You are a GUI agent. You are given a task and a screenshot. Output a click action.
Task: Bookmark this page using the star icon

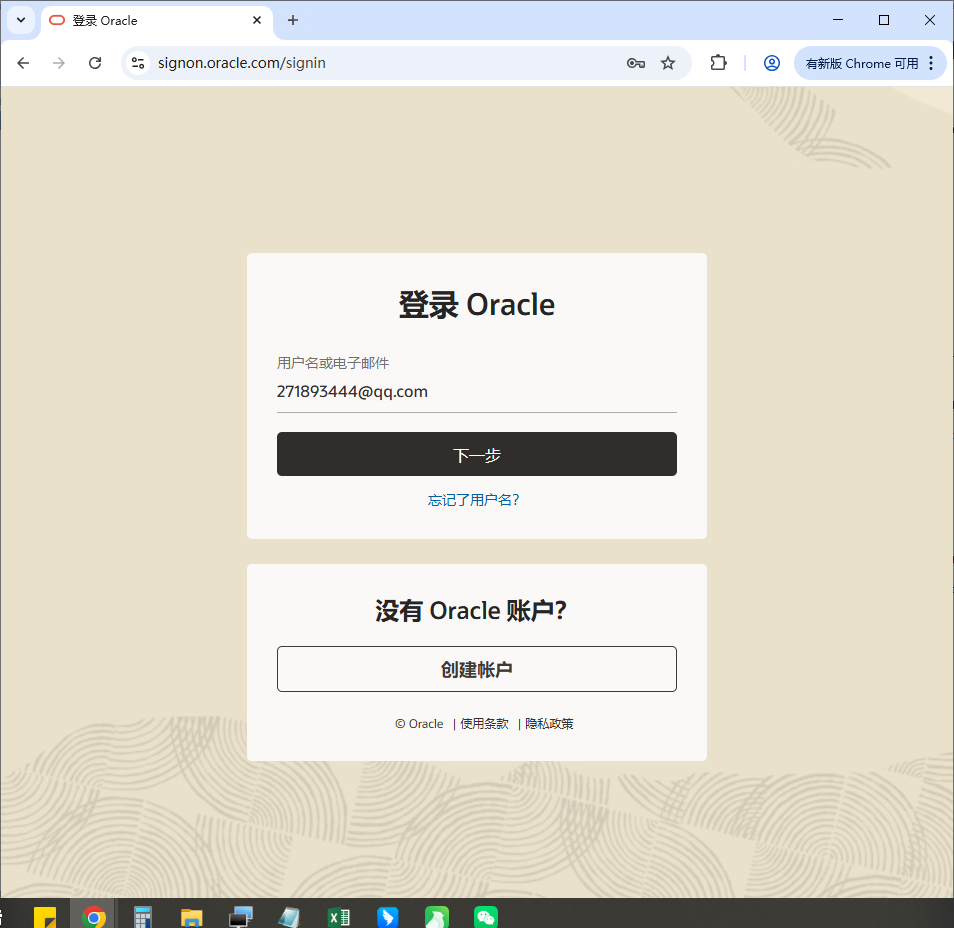tap(667, 62)
